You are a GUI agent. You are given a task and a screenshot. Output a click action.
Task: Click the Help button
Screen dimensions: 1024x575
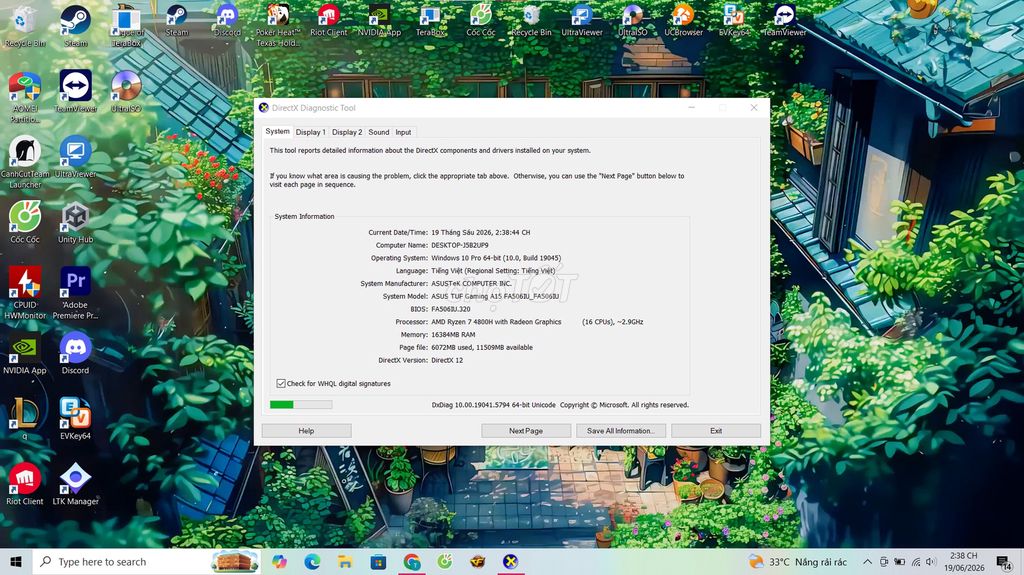306,431
